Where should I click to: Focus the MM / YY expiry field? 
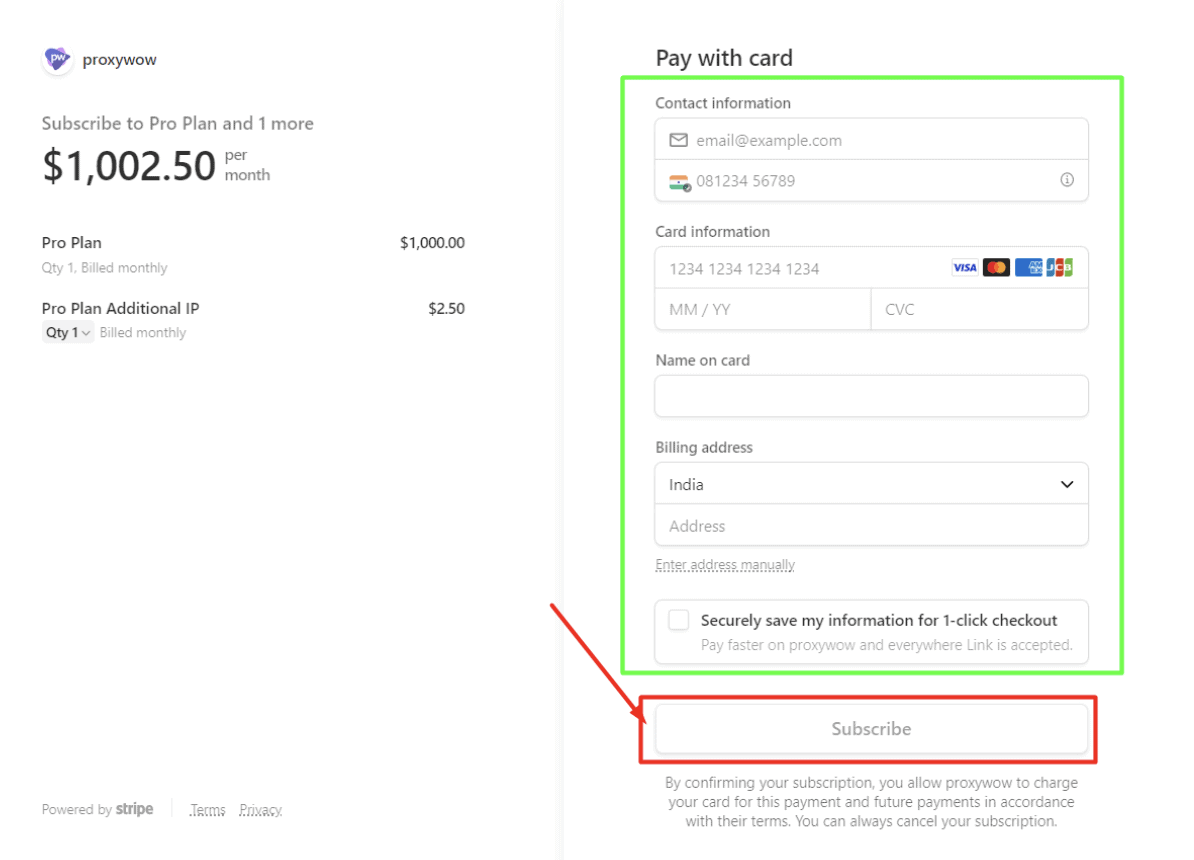tap(762, 310)
